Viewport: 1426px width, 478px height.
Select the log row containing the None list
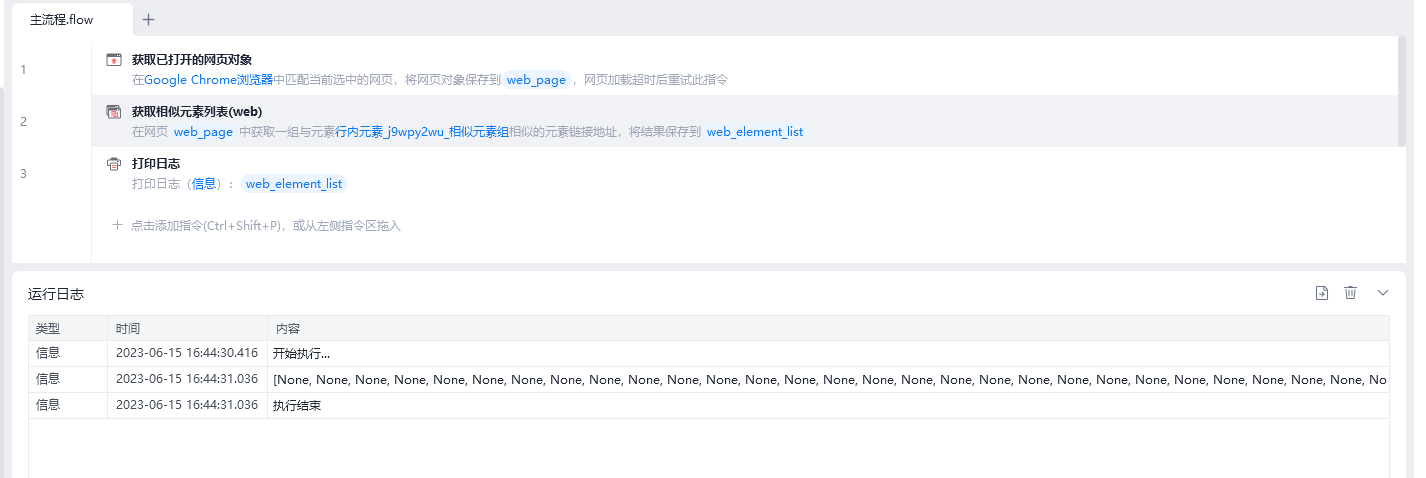(700, 379)
